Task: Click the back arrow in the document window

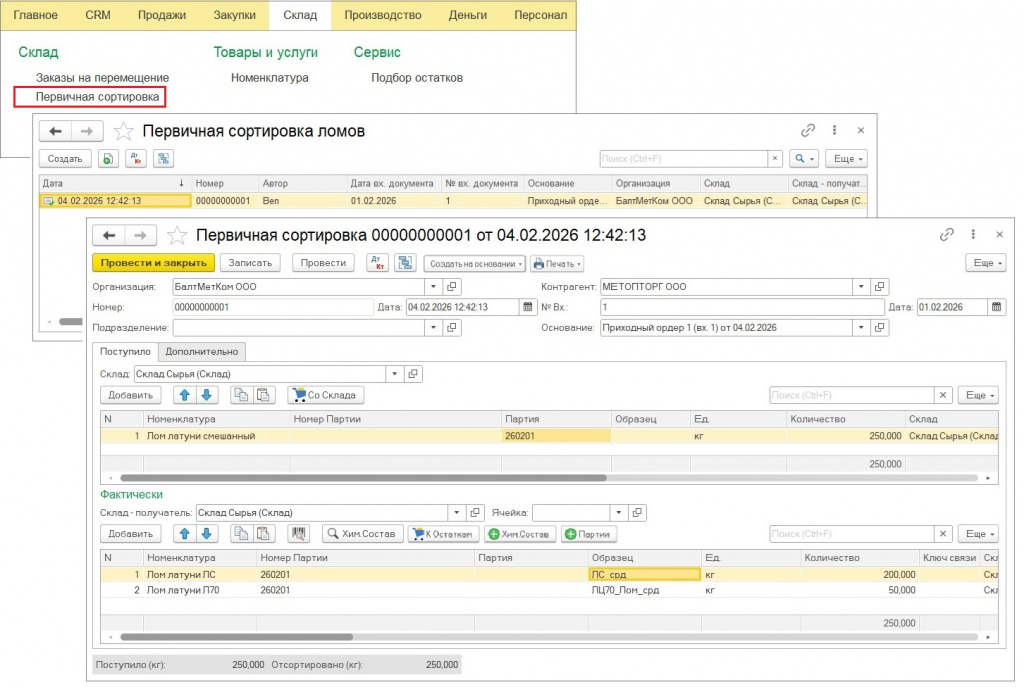Action: pyautogui.click(x=109, y=236)
